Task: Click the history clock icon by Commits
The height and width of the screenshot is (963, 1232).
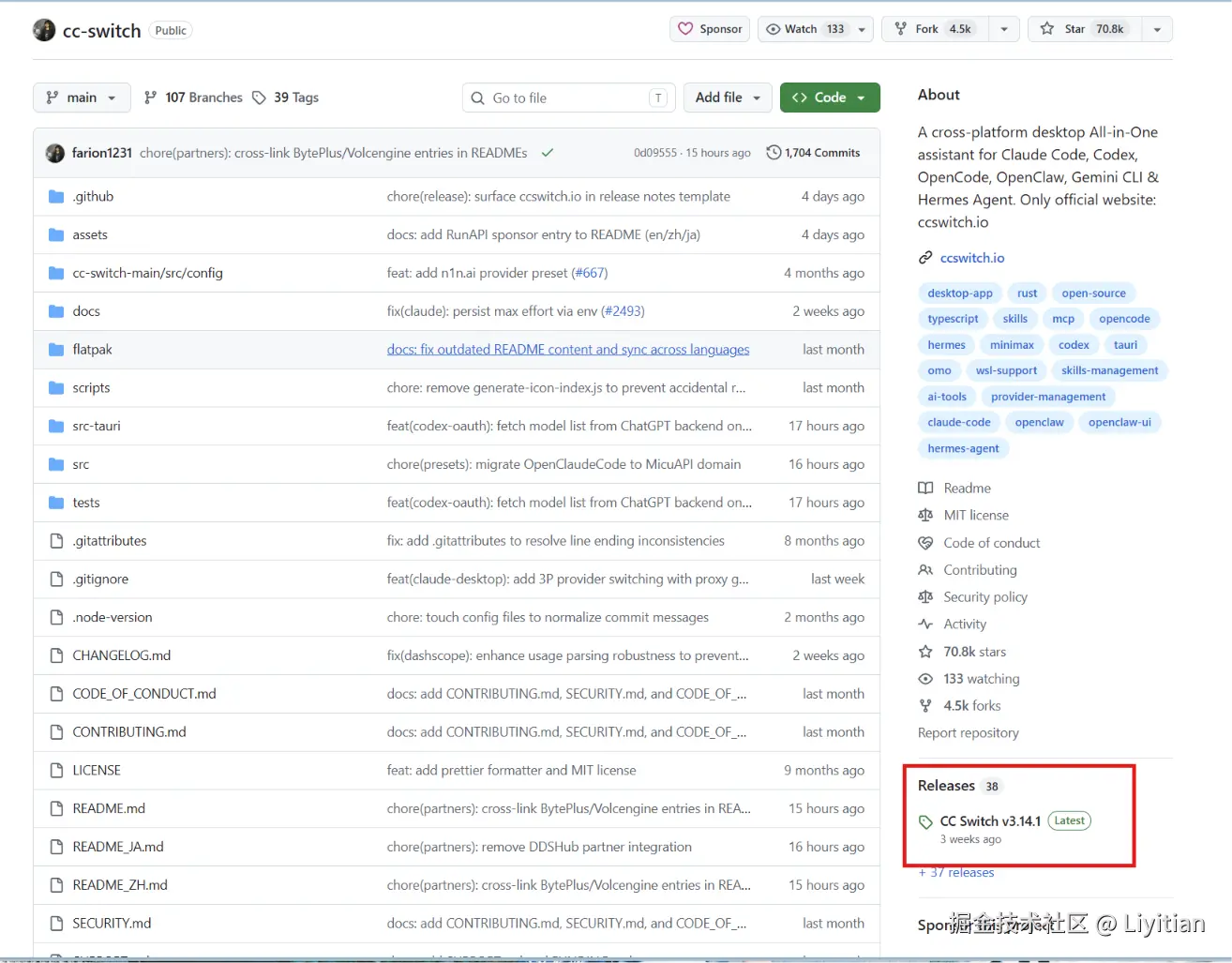Action: click(774, 153)
